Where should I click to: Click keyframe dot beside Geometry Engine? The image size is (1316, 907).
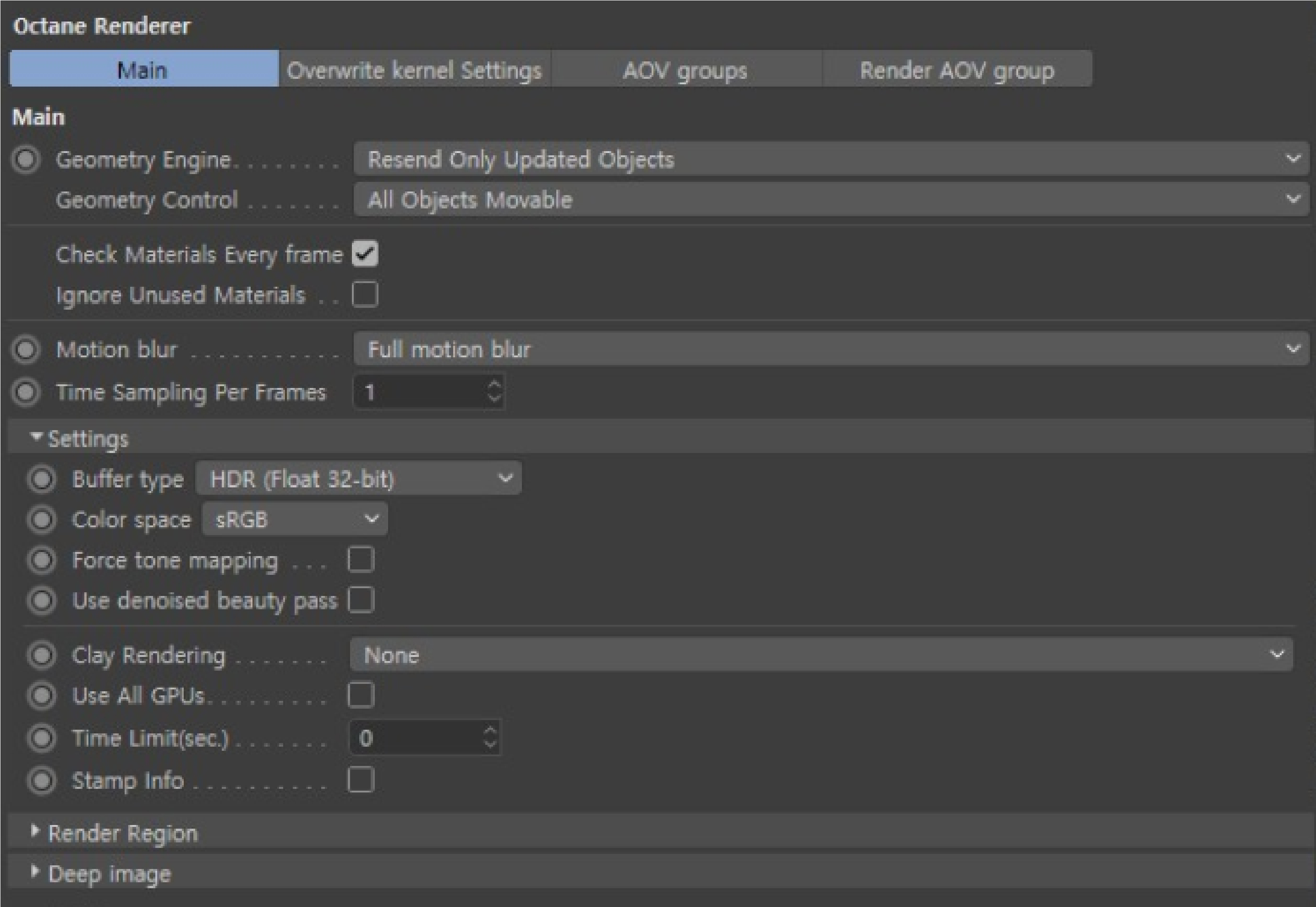[26, 160]
